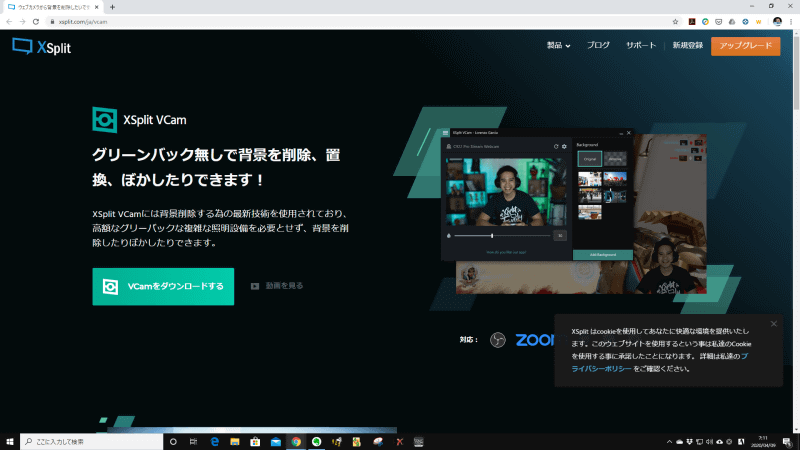This screenshot has height=450, width=800.
Task: Click the OBS logo next to 対応
Action: click(x=497, y=340)
